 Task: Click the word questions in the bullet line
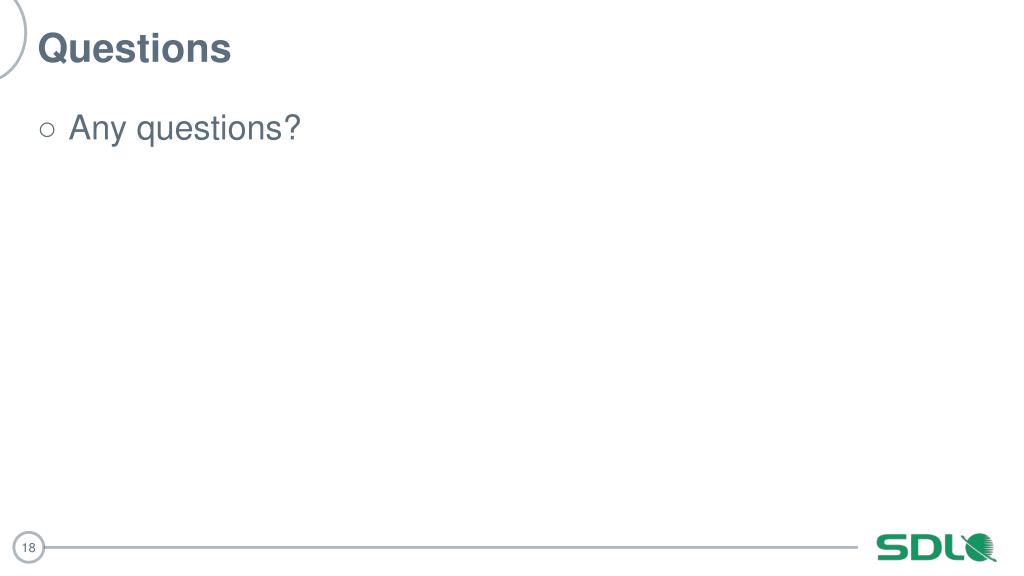[x=209, y=129]
